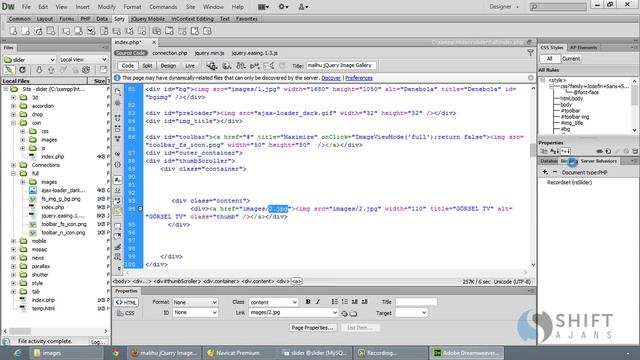Click the File management icon in document toolbar

241,66
